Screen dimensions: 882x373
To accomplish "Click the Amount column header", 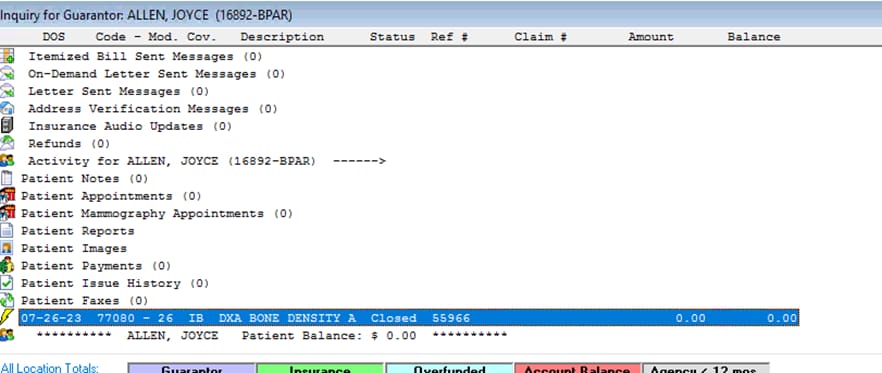I will 651,37.
